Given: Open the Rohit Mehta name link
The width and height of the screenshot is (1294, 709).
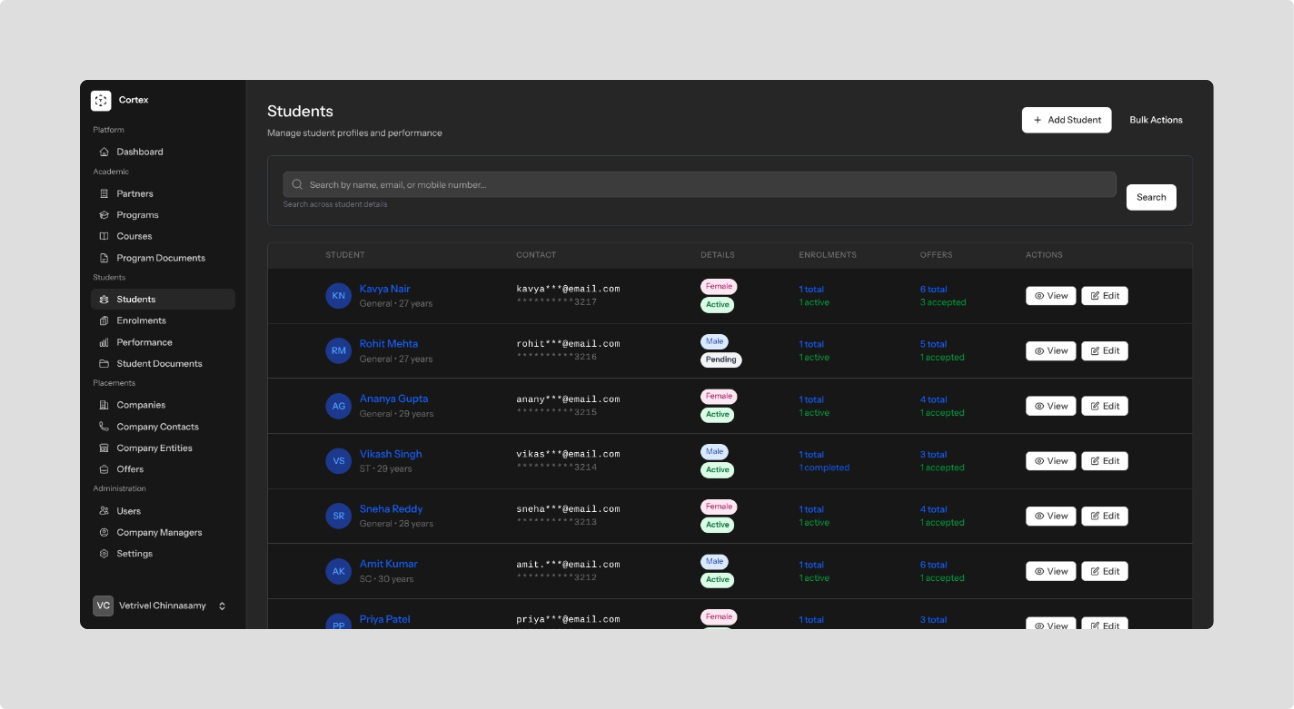Looking at the screenshot, I should (x=389, y=344).
